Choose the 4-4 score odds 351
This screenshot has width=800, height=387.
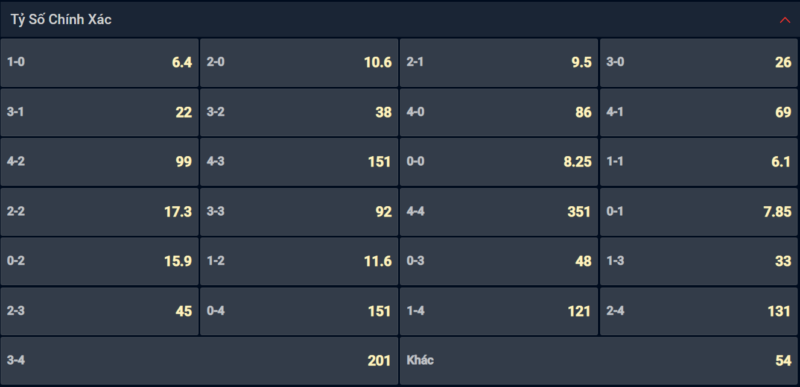[499, 212]
